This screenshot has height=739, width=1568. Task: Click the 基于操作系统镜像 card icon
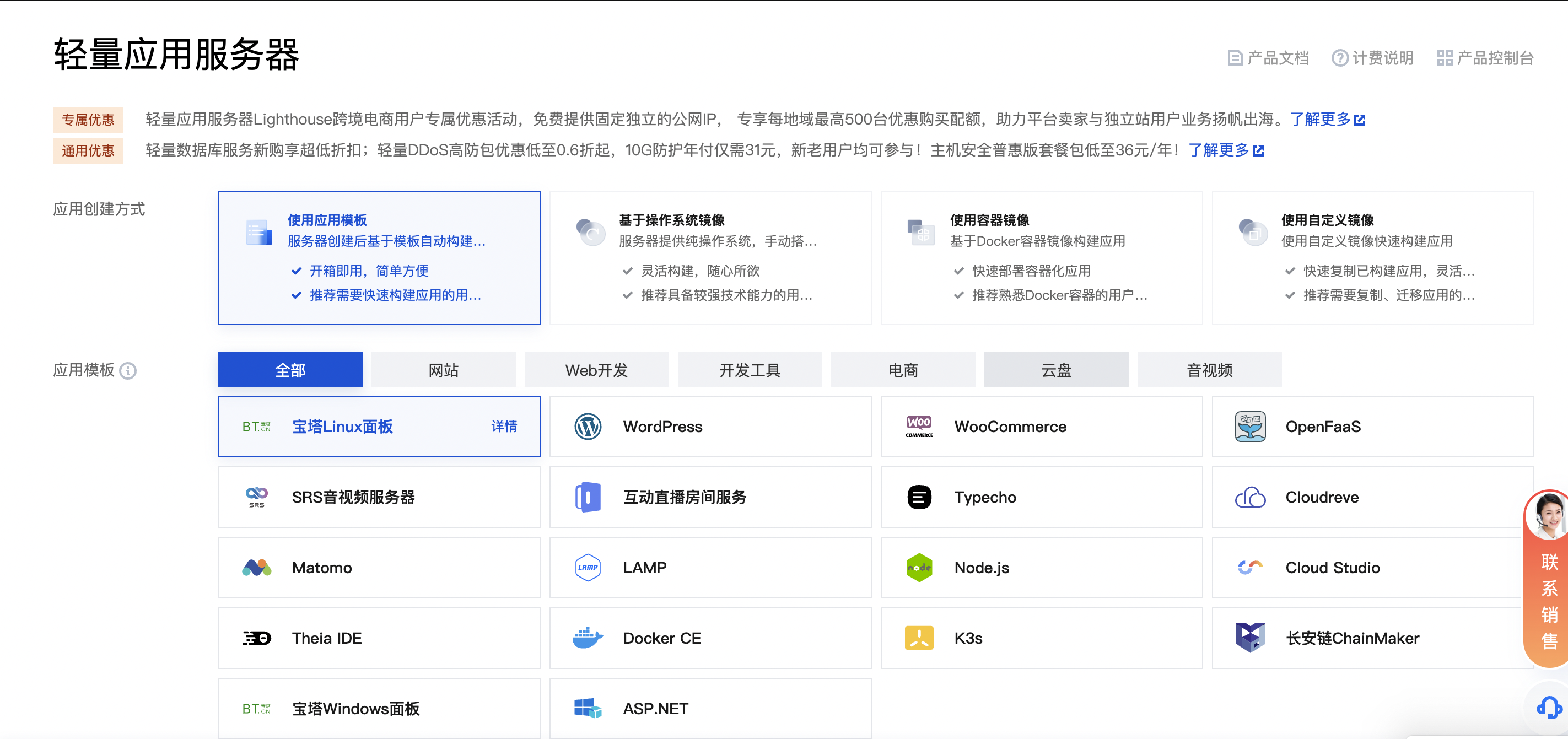(x=590, y=233)
